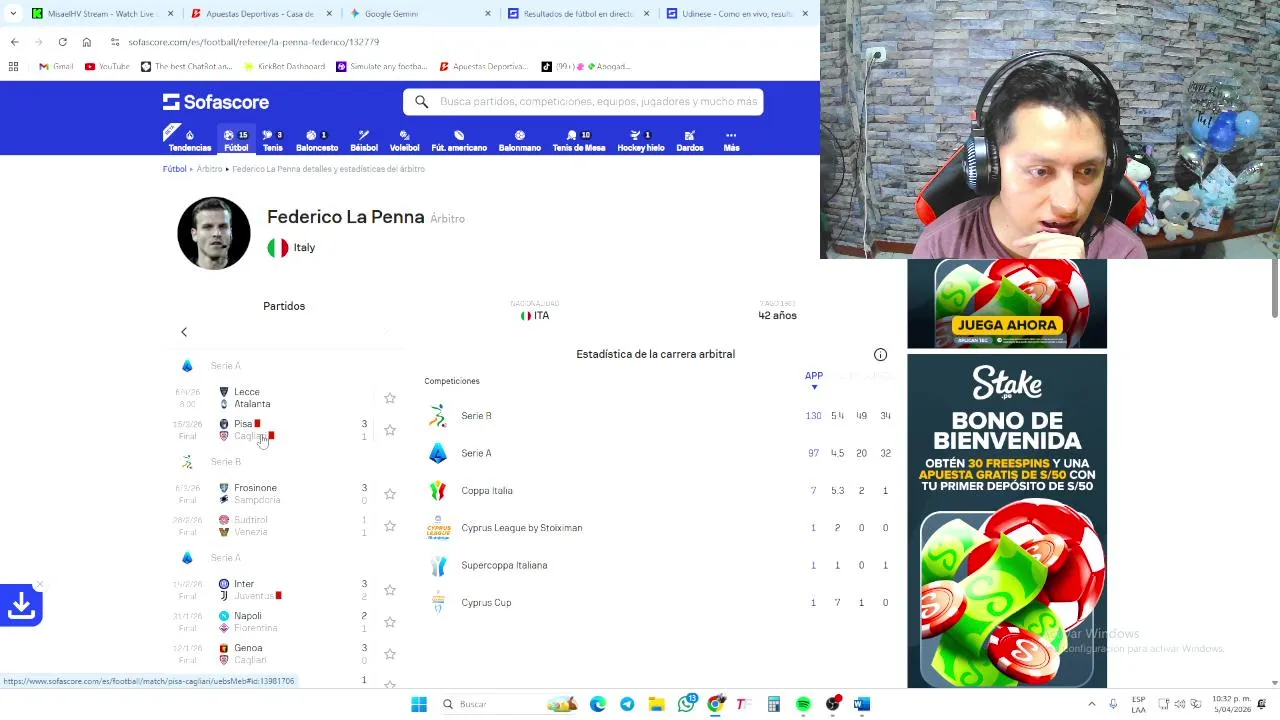Open WhatsApp from the taskbar
This screenshot has width=1280, height=720.
coord(686,704)
